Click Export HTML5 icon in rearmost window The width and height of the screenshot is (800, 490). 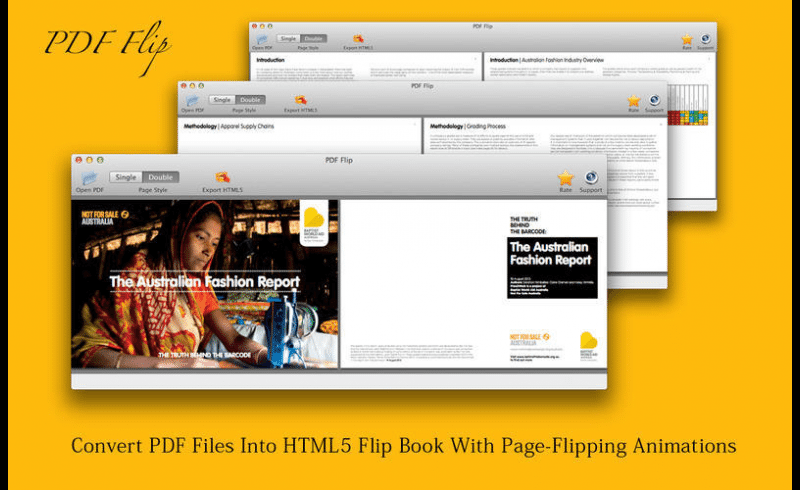(358, 39)
